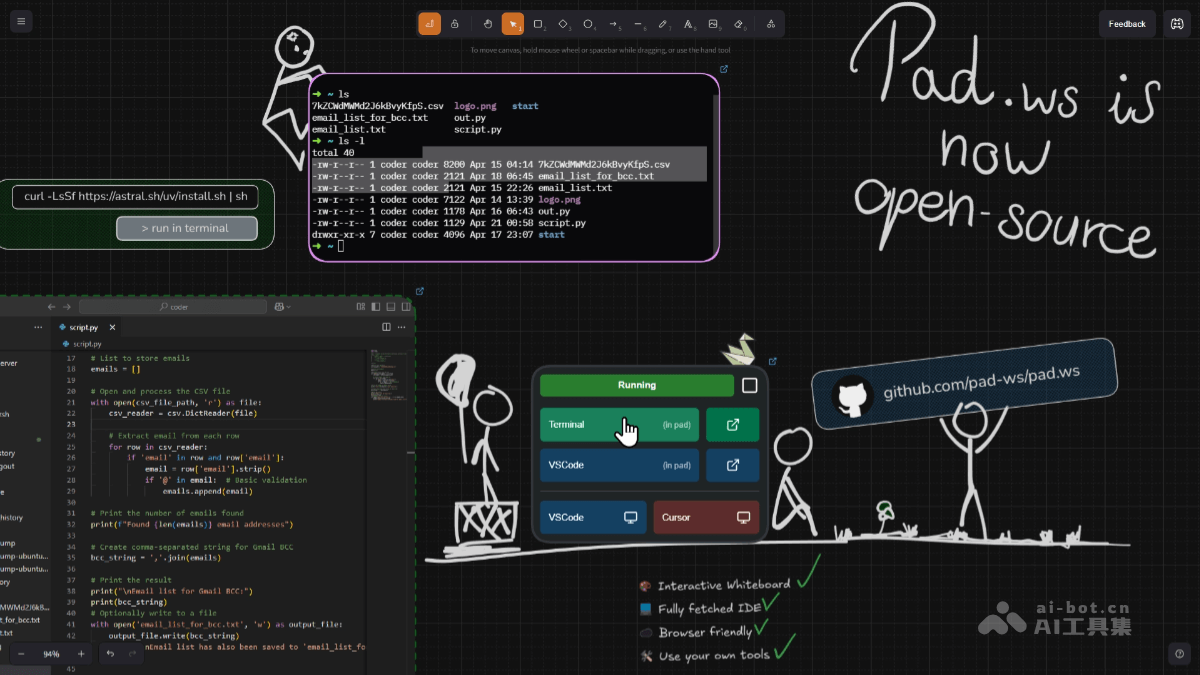Select the Text tool
Image resolution: width=1200 pixels, height=675 pixels.
coord(688,23)
